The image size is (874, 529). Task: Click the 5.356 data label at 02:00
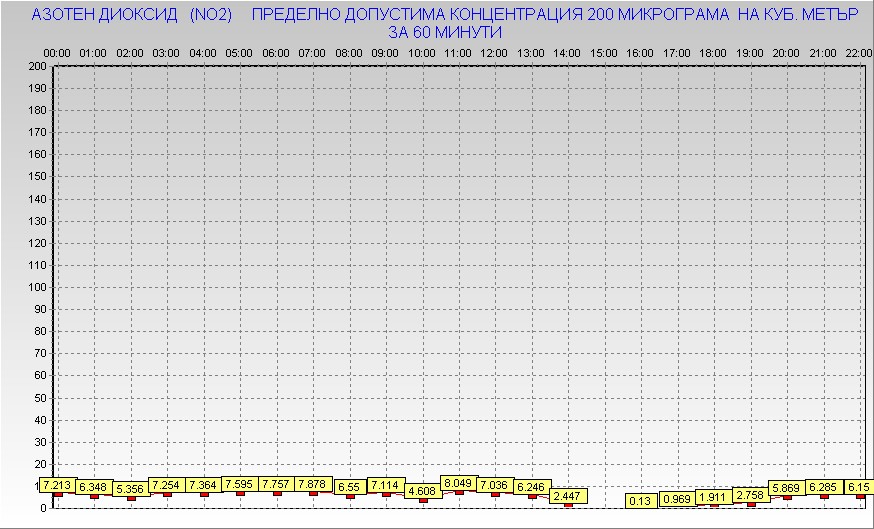(x=131, y=489)
